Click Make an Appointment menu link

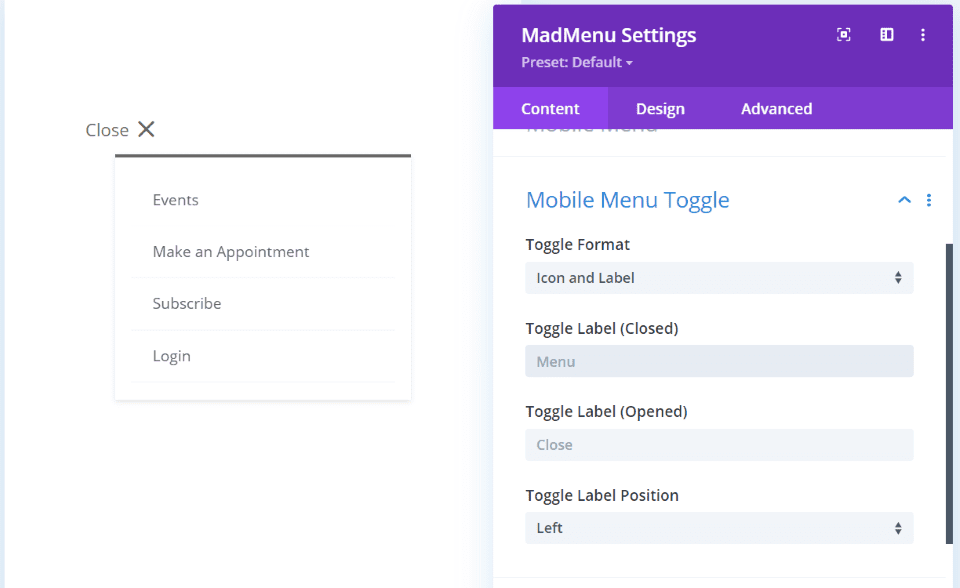[x=231, y=252]
